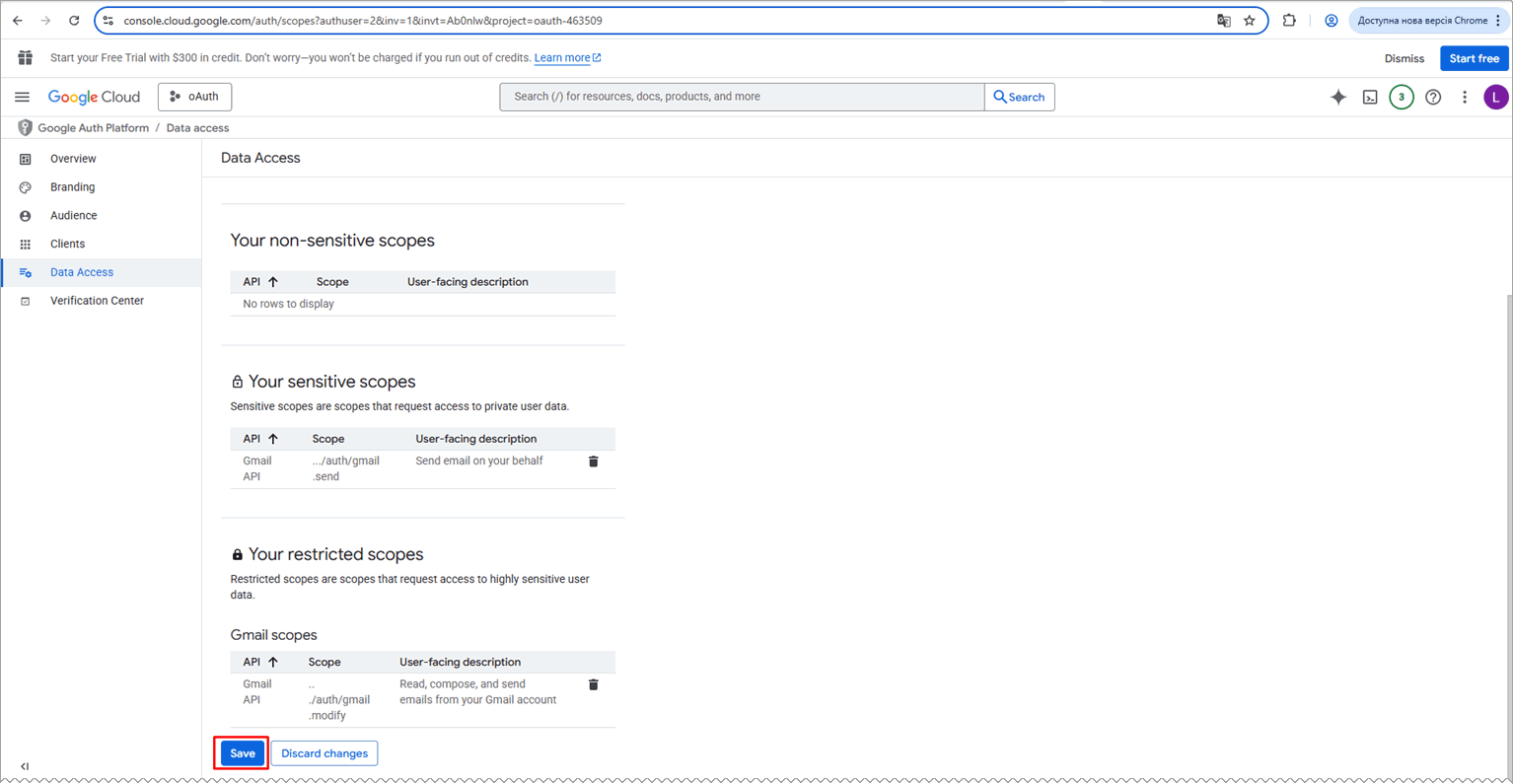The image size is (1513, 784).
Task: Select Data Access in the sidebar
Action: (102, 272)
